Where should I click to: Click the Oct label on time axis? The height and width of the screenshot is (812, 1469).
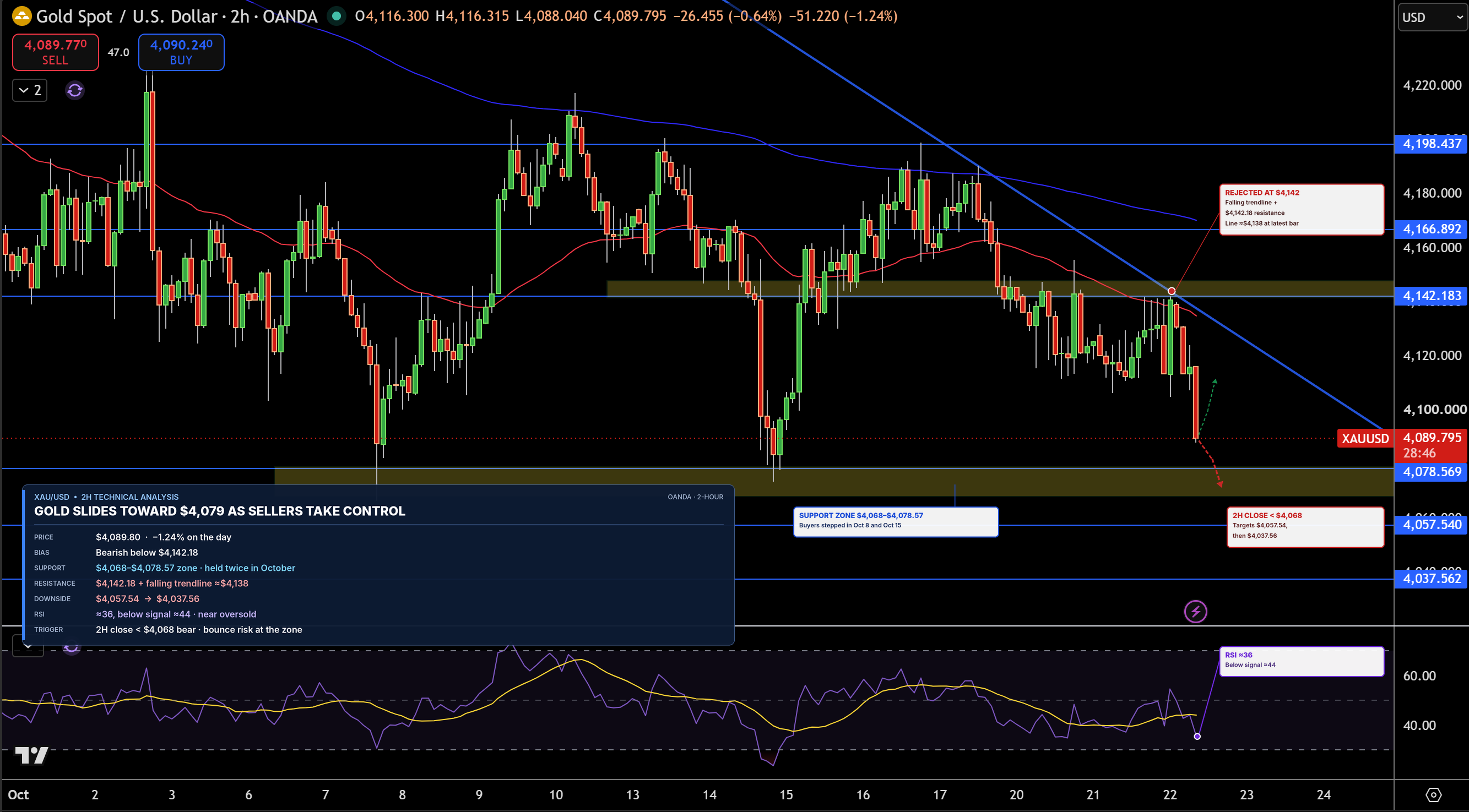coord(18,794)
